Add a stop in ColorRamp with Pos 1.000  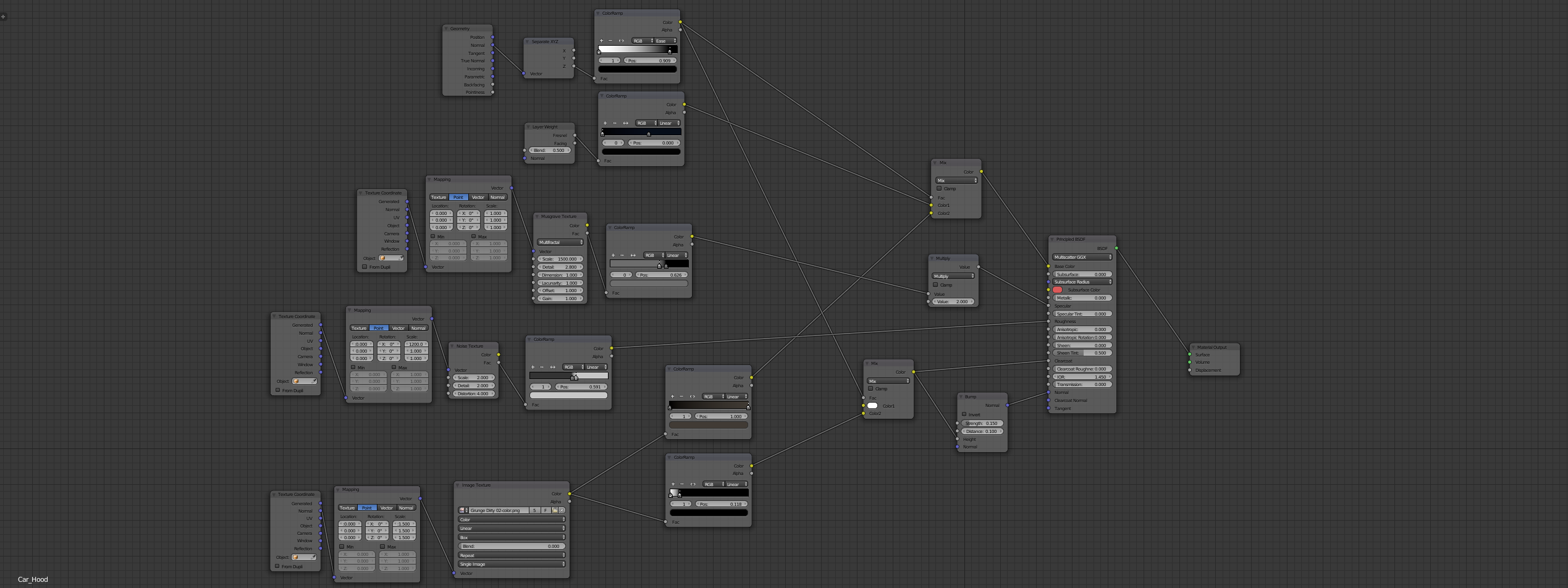(672, 397)
